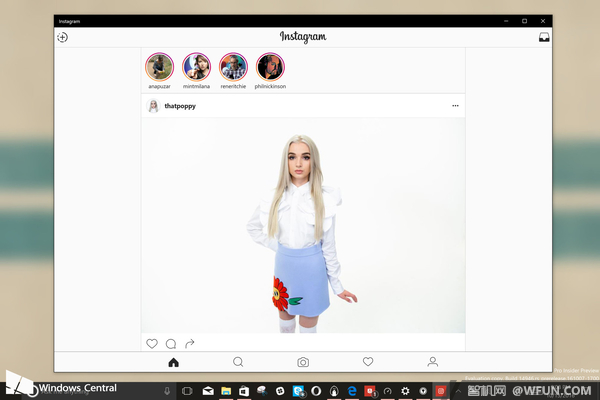Open the Mail app in taskbar
Image resolution: width=600 pixels, height=400 pixels.
pyautogui.click(x=208, y=391)
